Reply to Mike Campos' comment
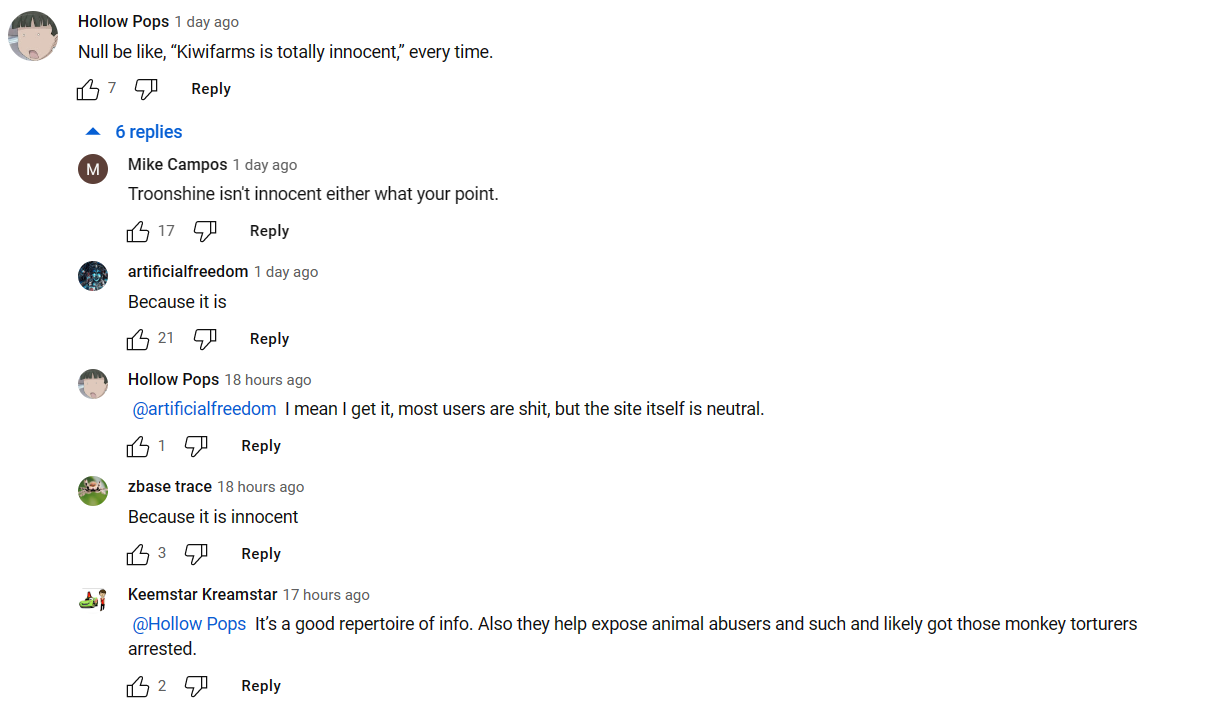 tap(269, 231)
